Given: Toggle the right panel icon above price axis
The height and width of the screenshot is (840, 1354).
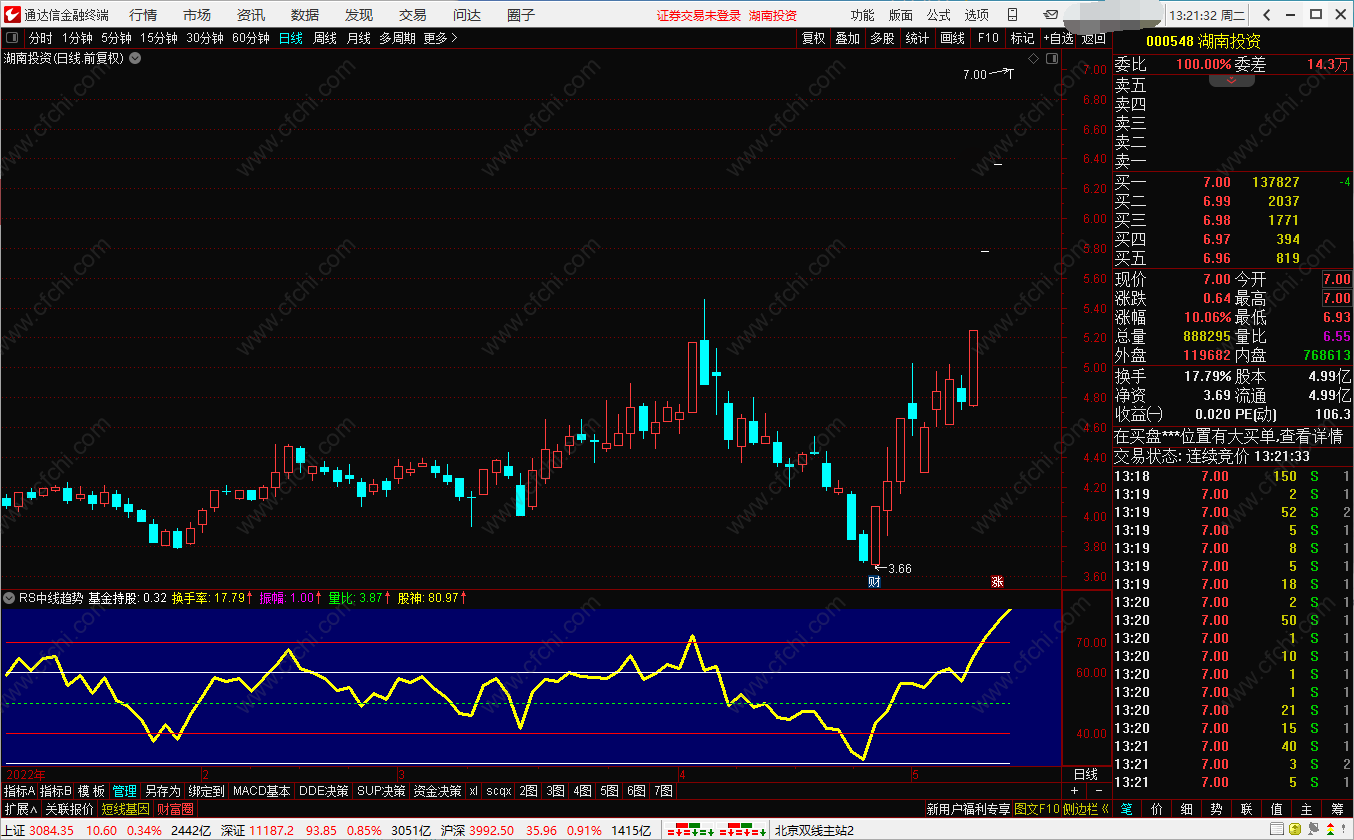Looking at the screenshot, I should point(1050,58).
